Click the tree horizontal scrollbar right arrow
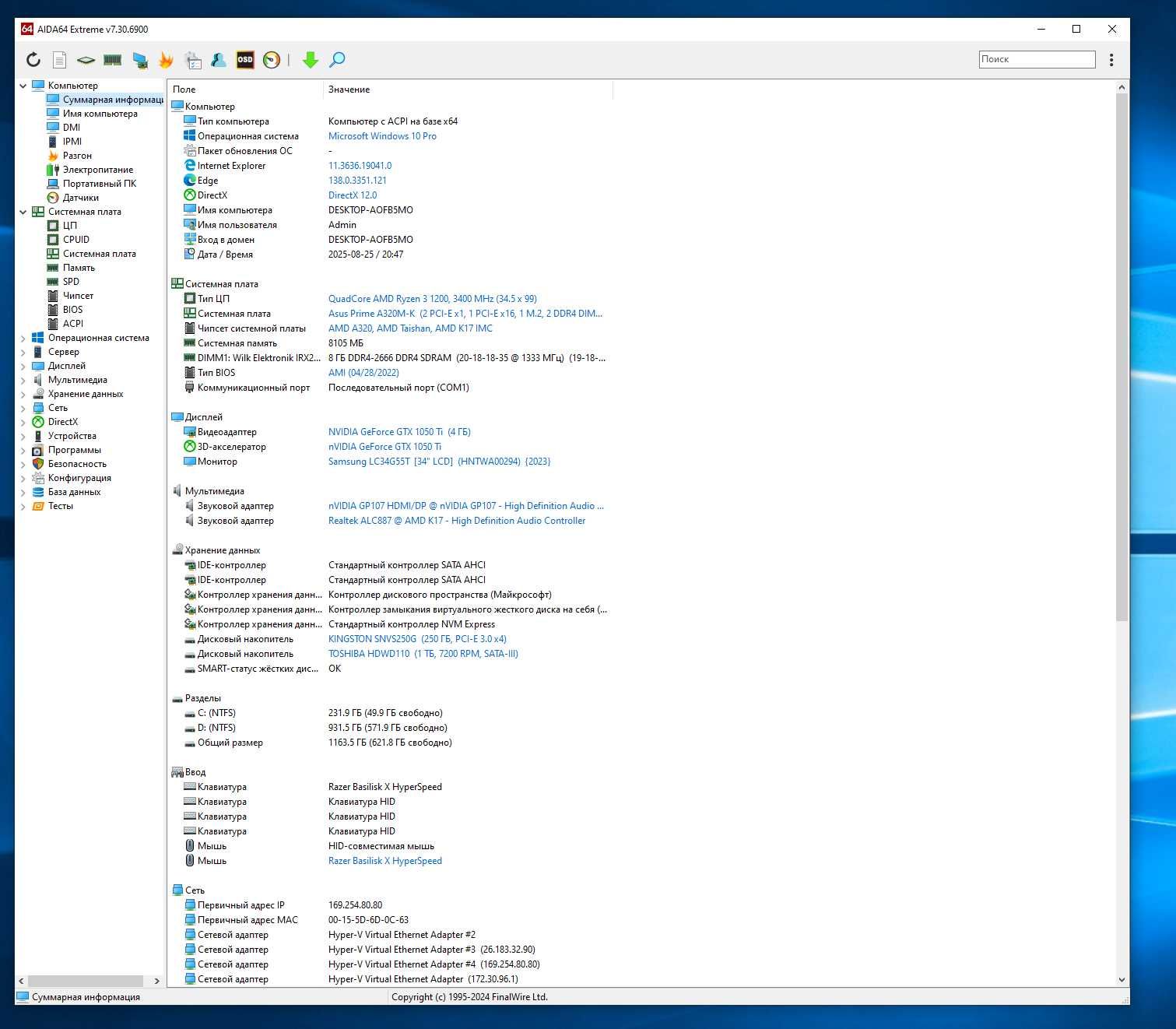Screen dimensions: 1176x1029 click(x=156, y=981)
